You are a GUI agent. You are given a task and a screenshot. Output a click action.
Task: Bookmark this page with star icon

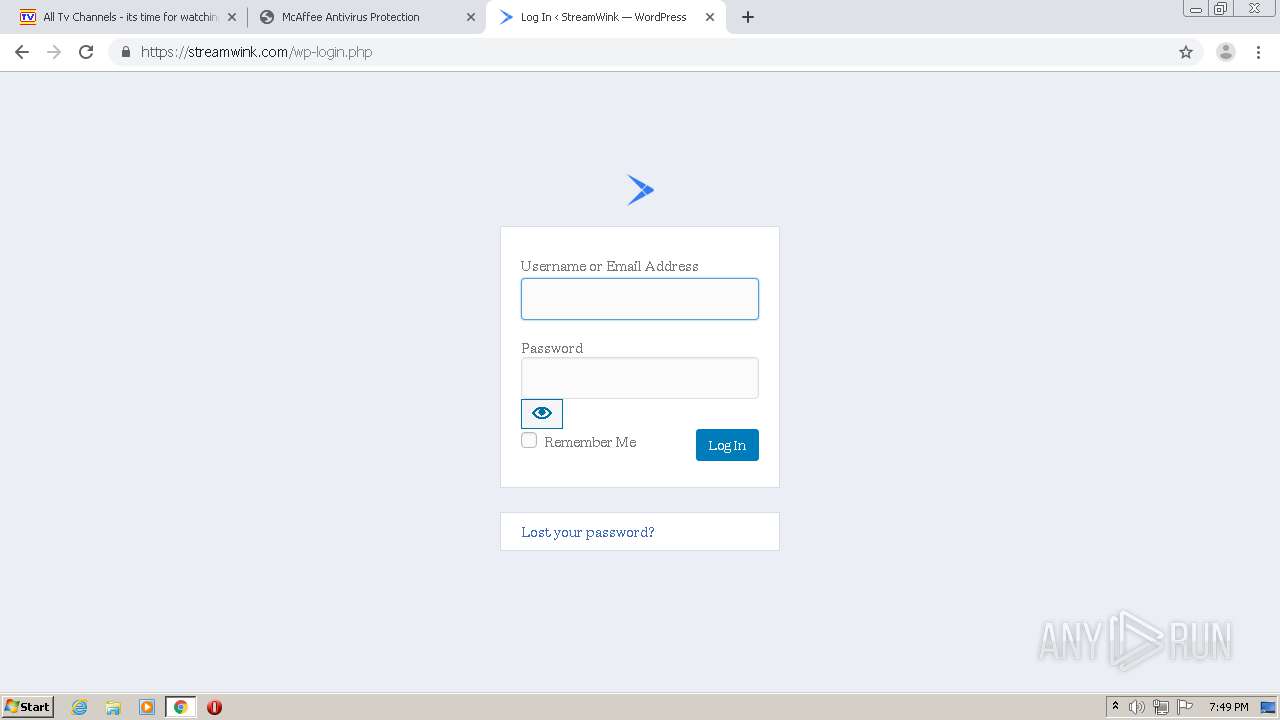point(1186,52)
